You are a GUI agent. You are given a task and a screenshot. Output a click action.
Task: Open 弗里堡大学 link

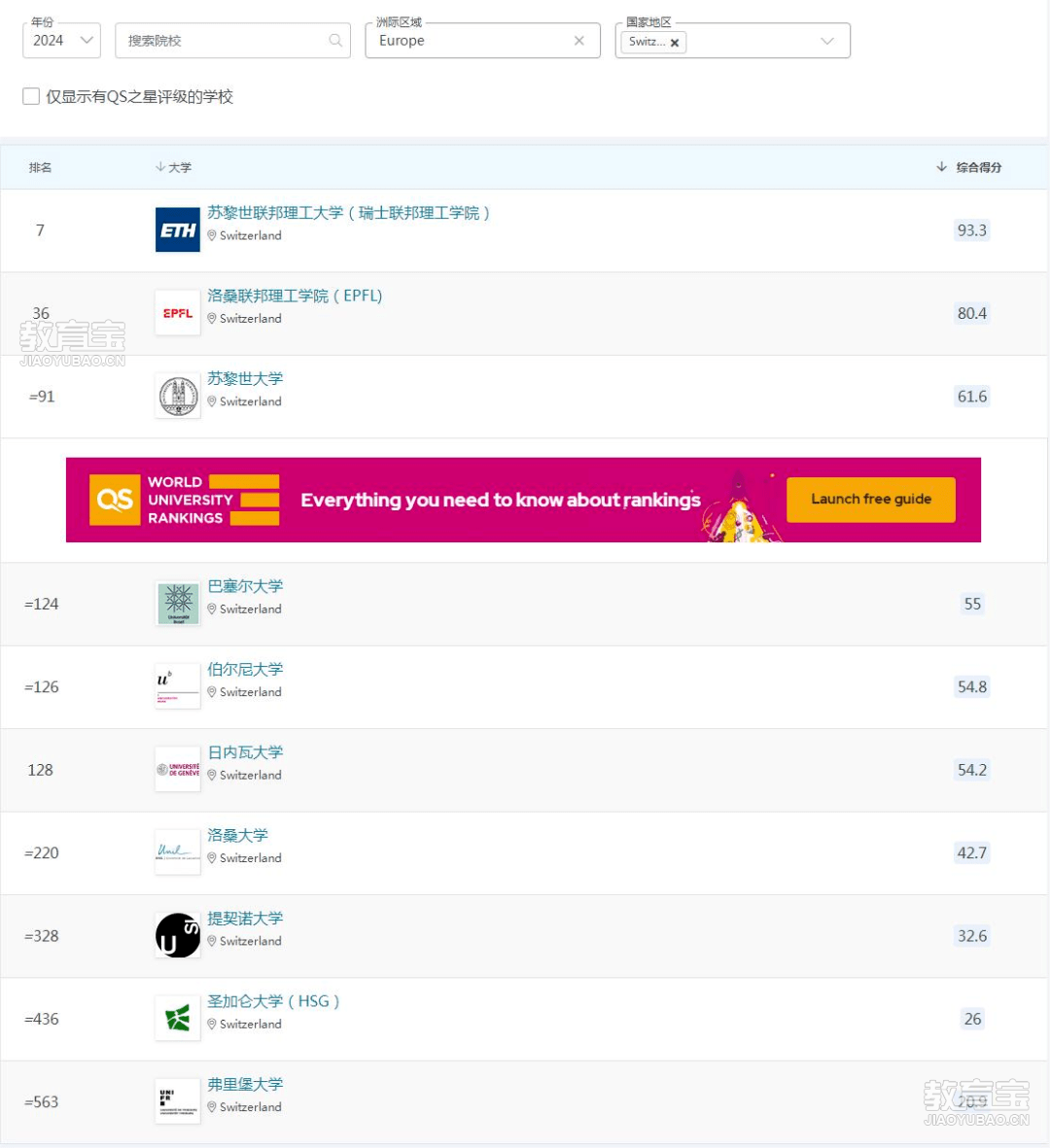(x=245, y=1084)
